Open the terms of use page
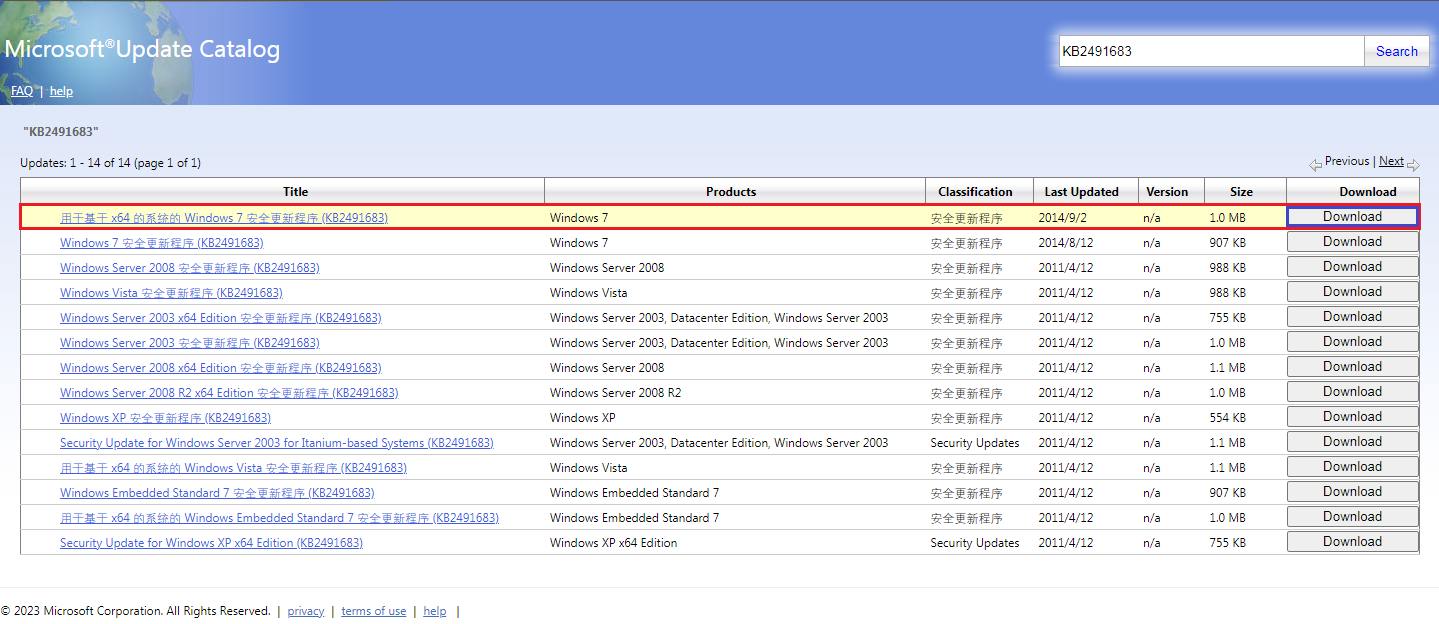The width and height of the screenshot is (1439, 624). tap(373, 610)
